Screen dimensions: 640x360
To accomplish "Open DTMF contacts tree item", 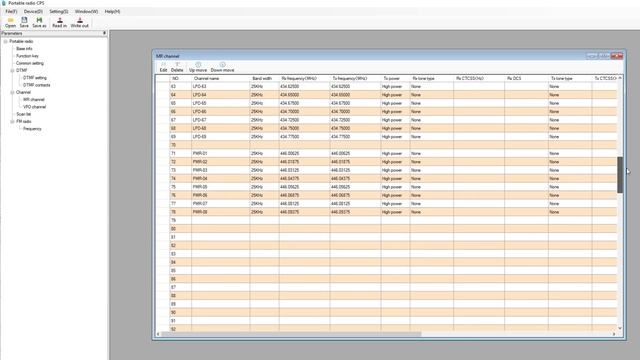I will point(36,85).
